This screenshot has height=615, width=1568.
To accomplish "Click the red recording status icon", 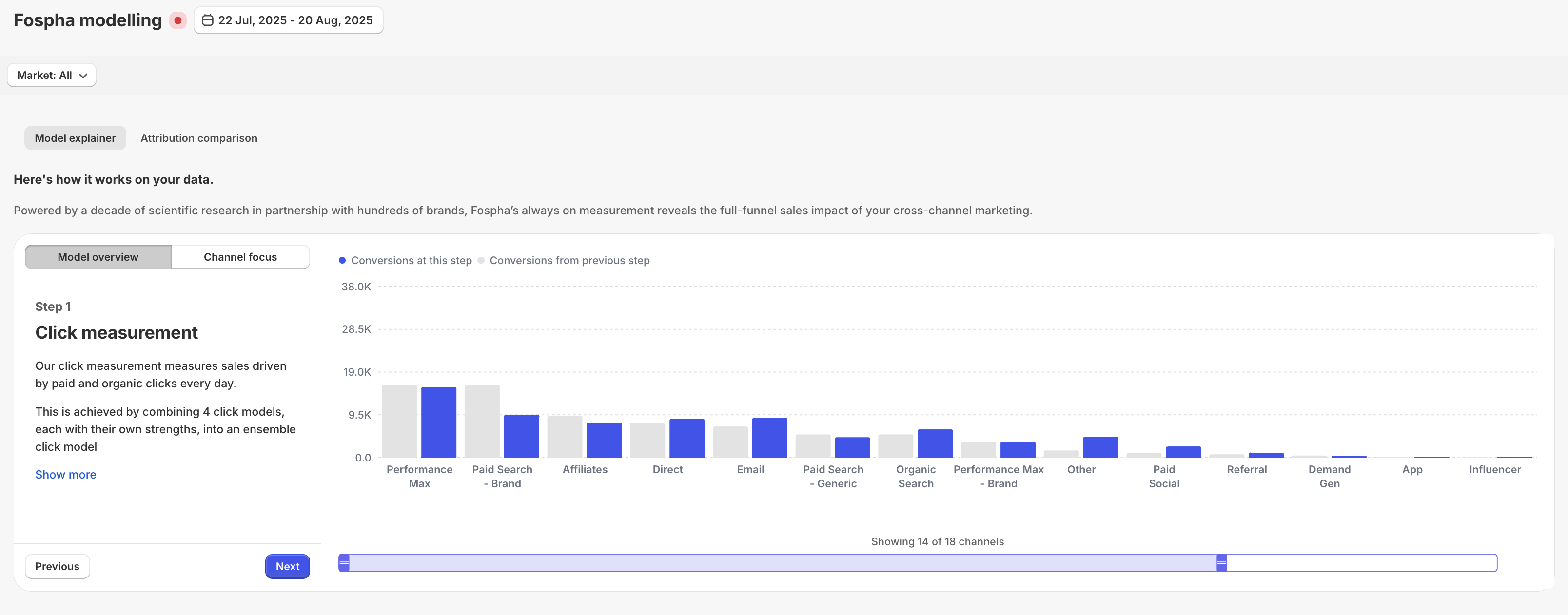I will point(178,20).
